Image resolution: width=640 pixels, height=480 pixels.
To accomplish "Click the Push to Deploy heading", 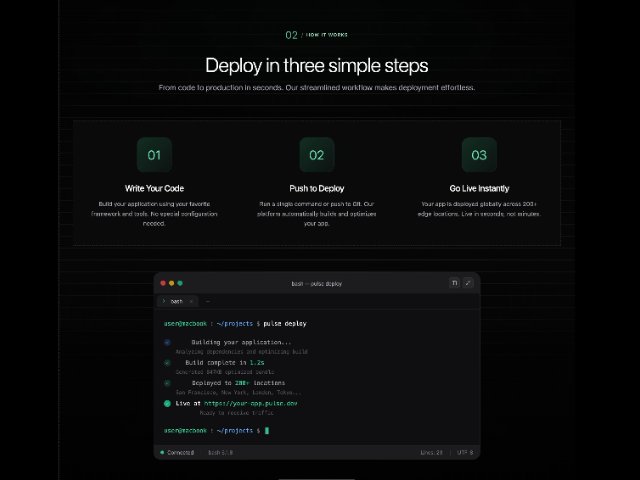I will point(317,189).
